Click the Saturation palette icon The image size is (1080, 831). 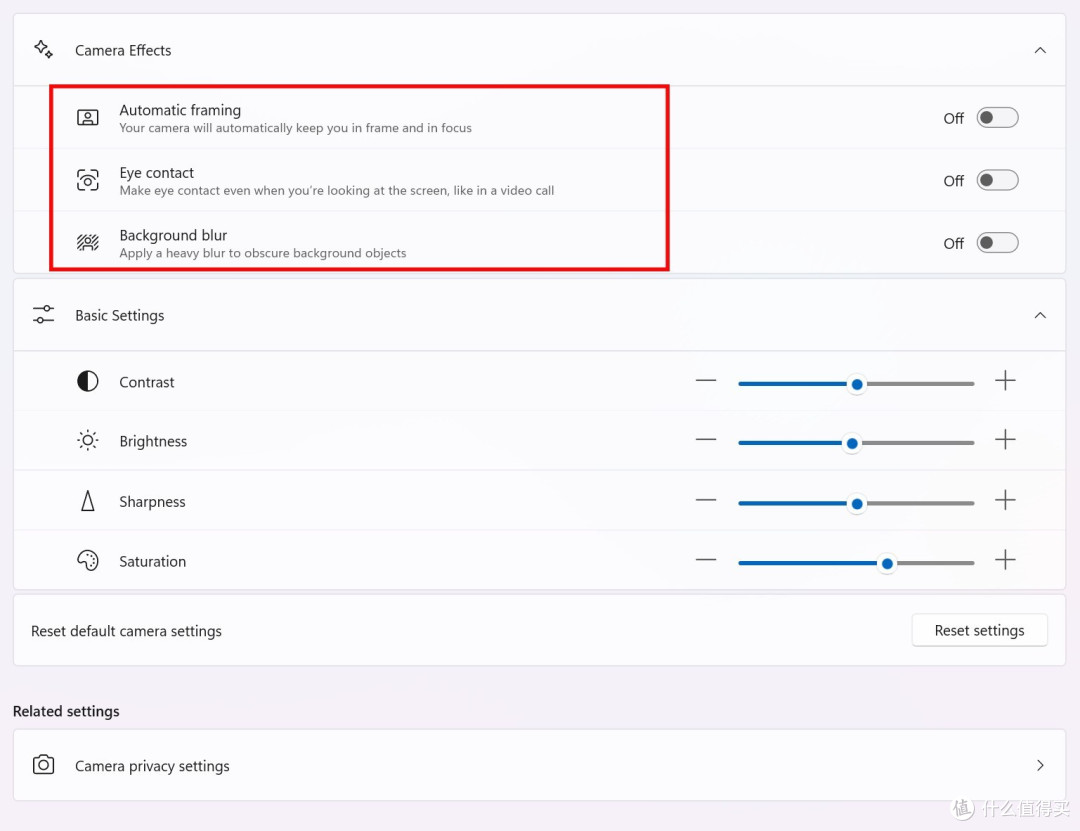pos(87,561)
